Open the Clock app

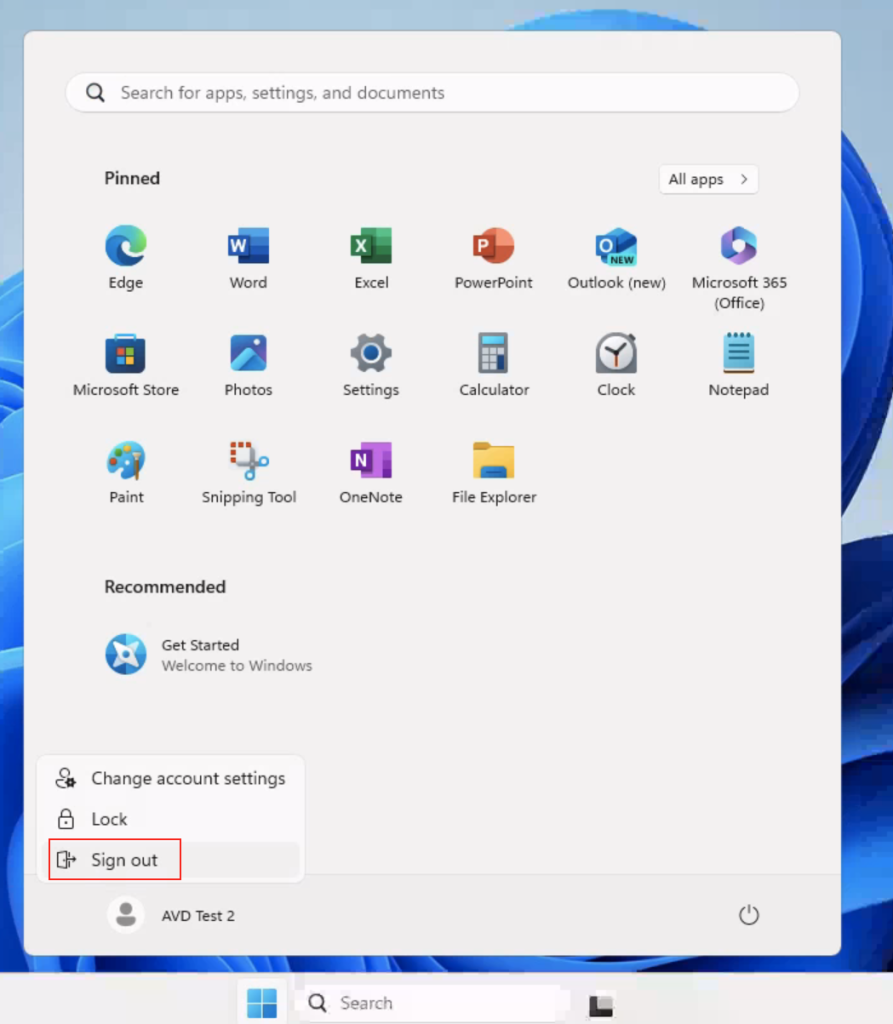coord(616,365)
